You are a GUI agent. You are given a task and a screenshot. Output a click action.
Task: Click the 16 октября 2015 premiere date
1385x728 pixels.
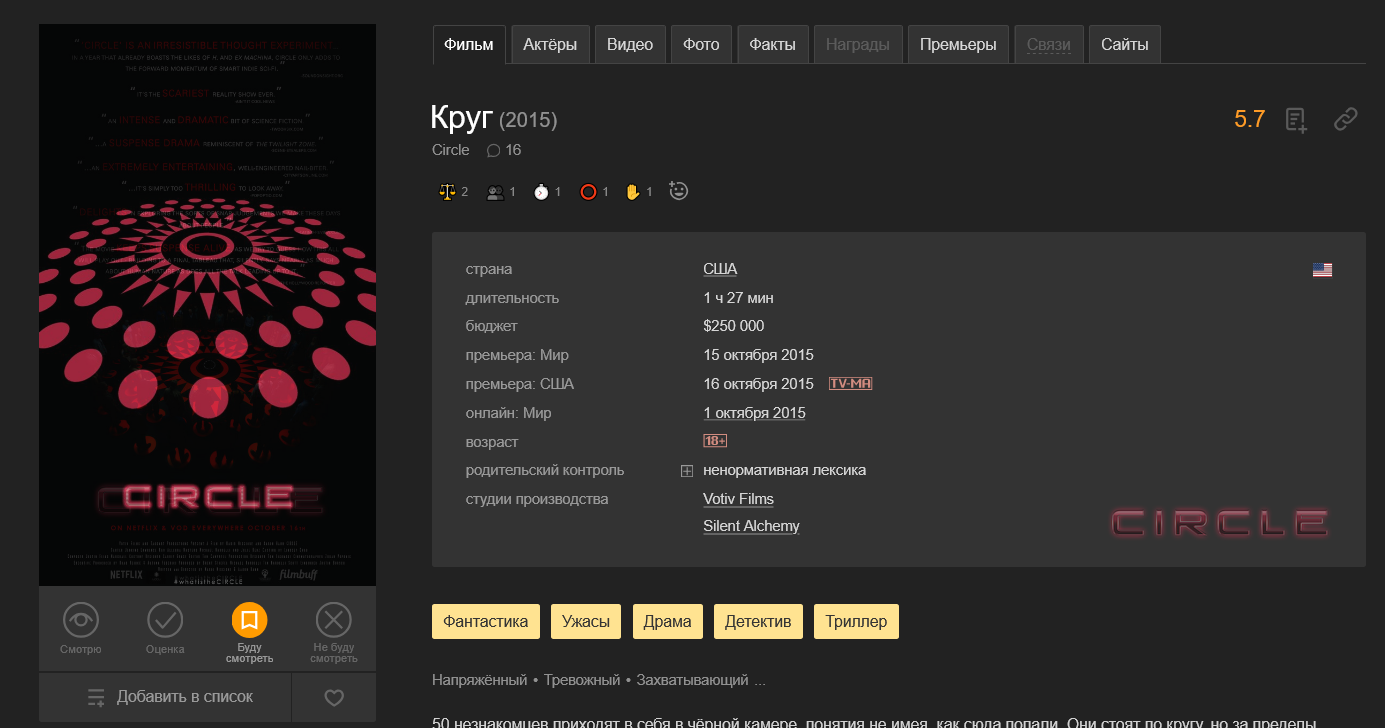pos(758,384)
